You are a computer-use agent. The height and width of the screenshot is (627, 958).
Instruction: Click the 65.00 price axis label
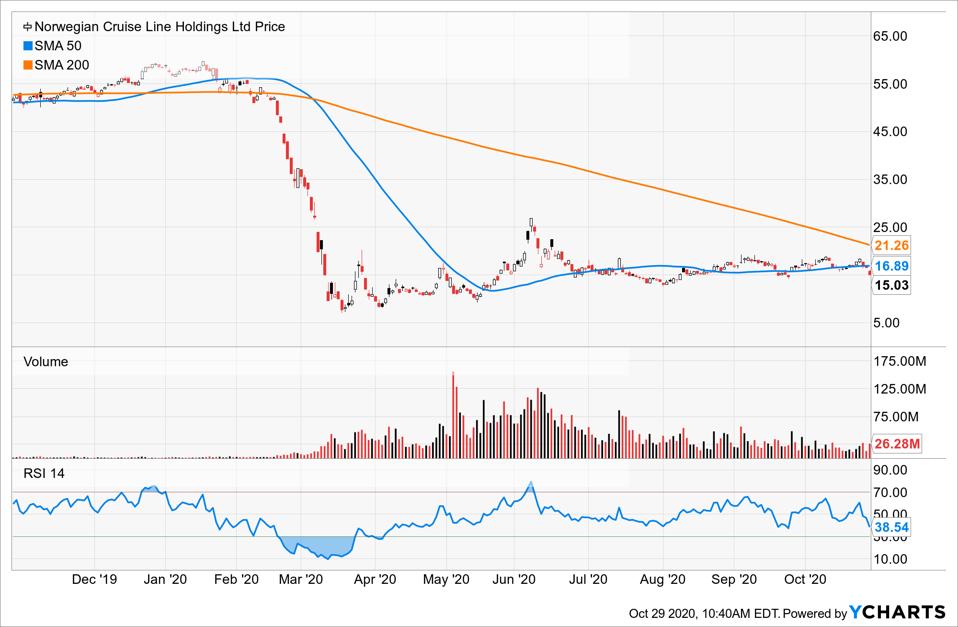point(890,36)
